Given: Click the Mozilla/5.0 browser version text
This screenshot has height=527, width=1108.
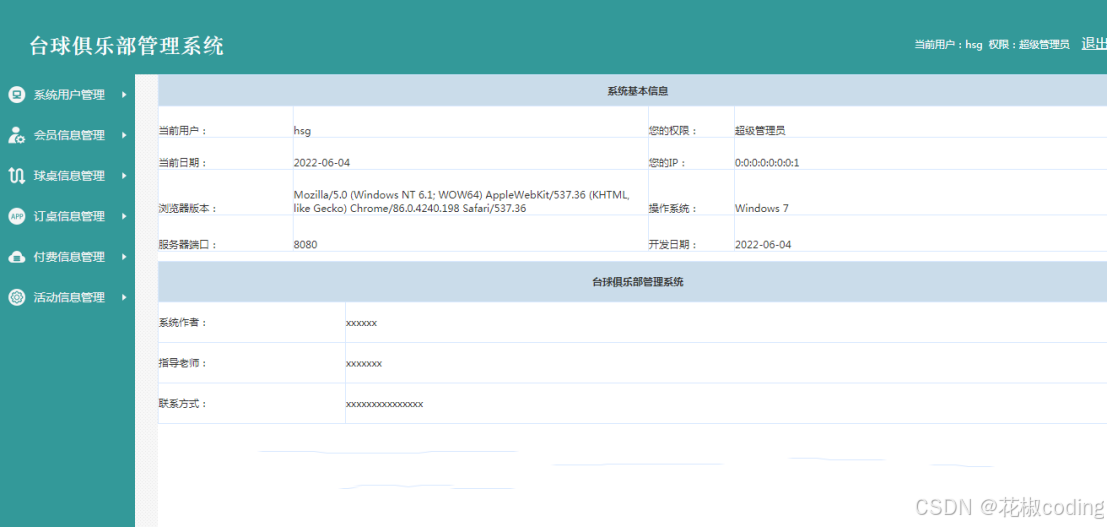Looking at the screenshot, I should 460,201.
